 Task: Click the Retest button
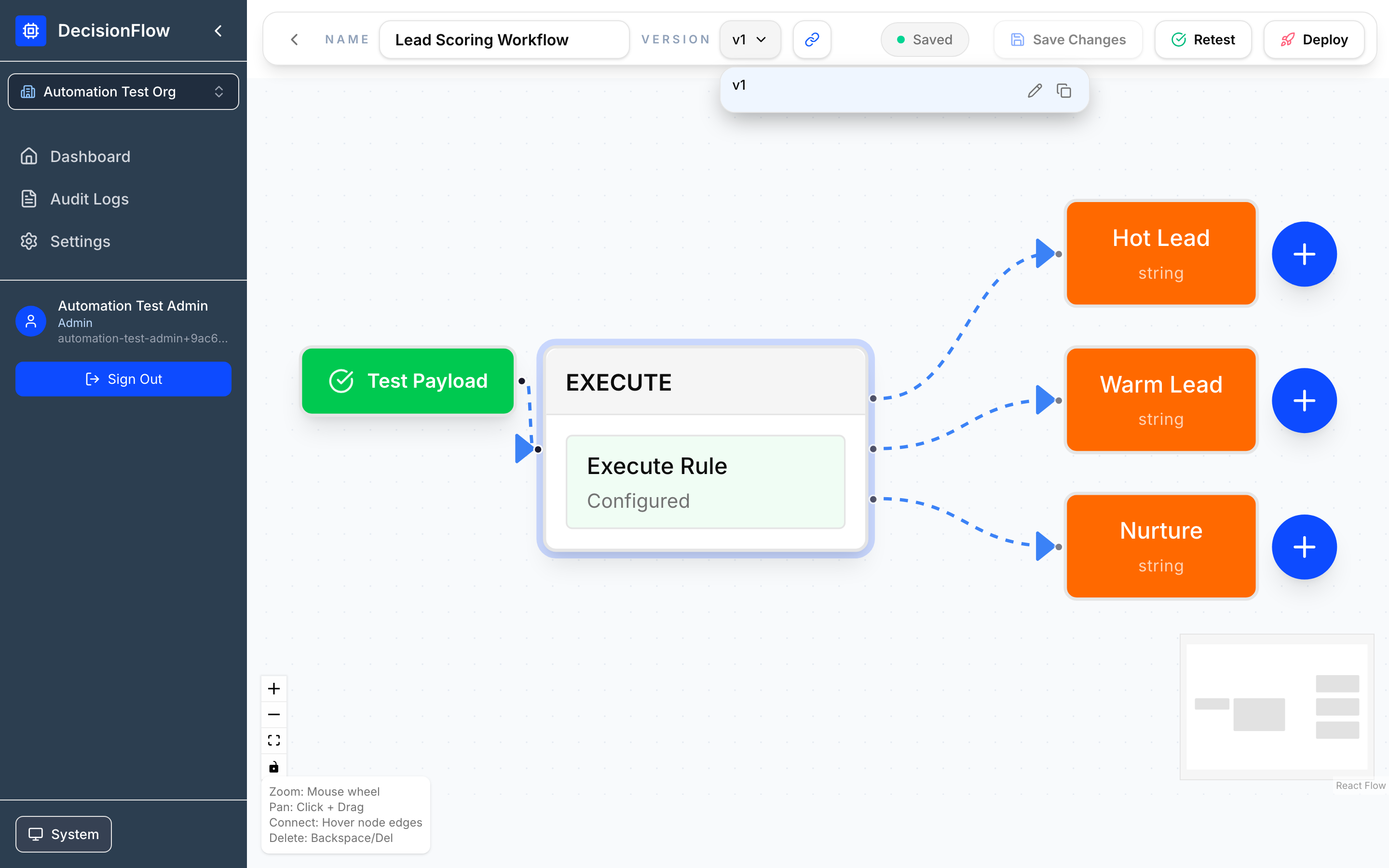pyautogui.click(x=1203, y=40)
